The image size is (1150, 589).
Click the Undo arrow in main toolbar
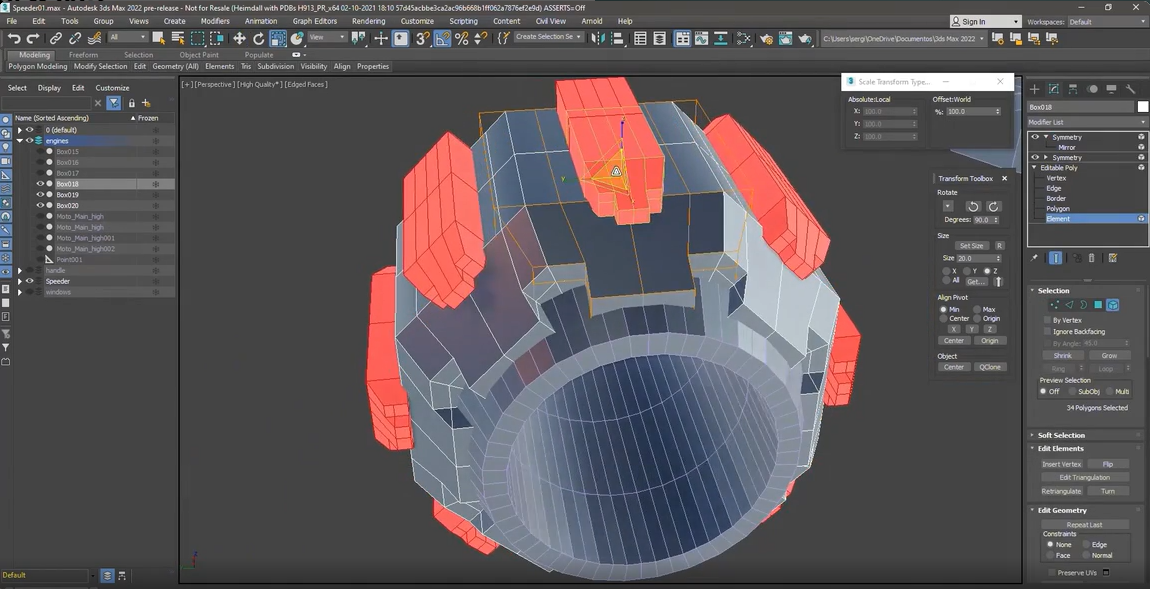click(13, 38)
